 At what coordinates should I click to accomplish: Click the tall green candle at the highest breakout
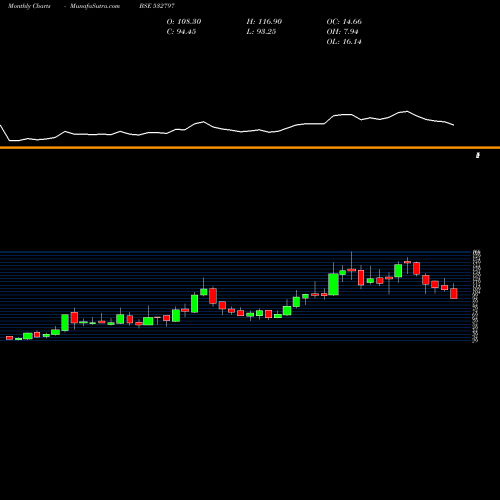point(333,284)
